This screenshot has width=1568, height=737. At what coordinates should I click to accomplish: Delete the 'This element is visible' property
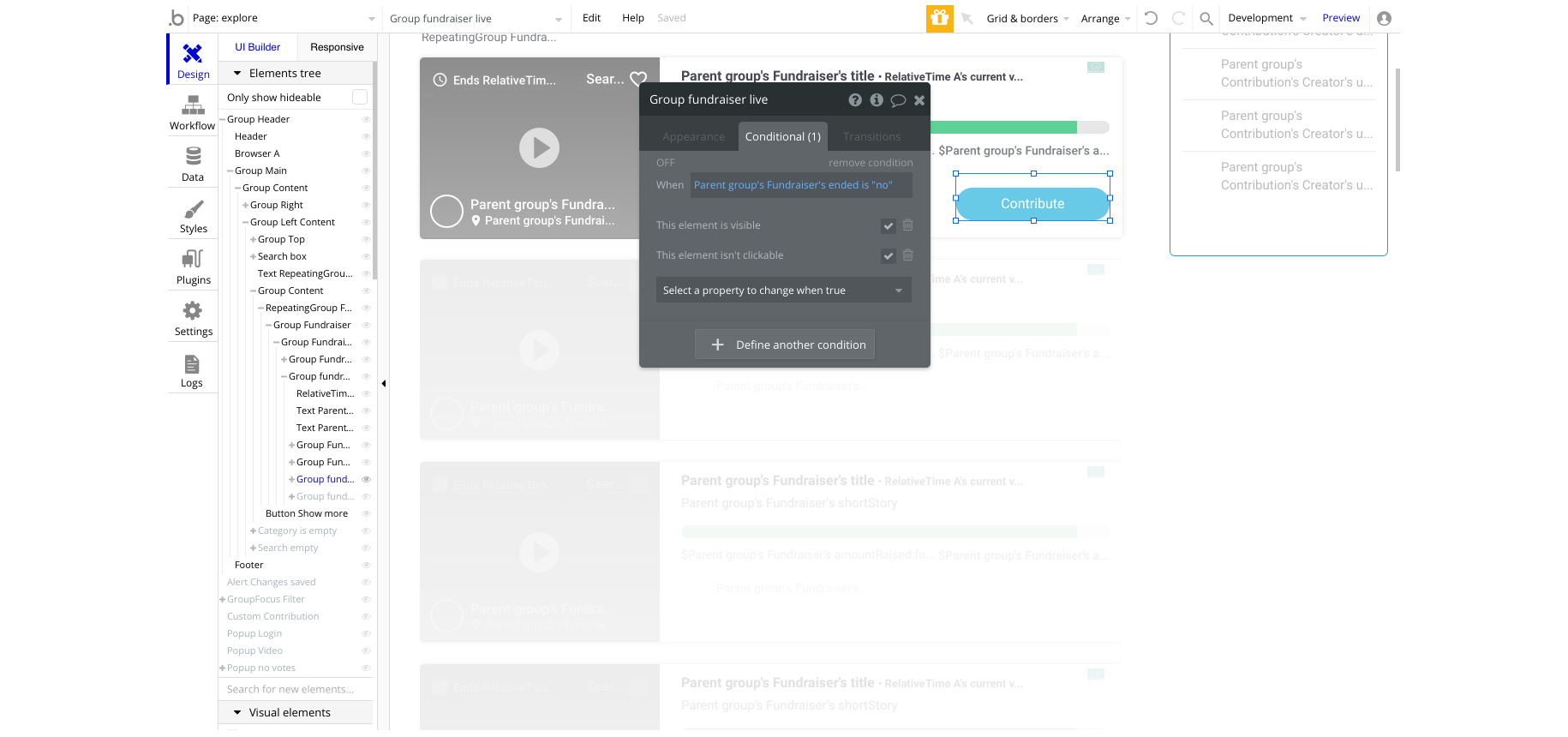click(908, 225)
